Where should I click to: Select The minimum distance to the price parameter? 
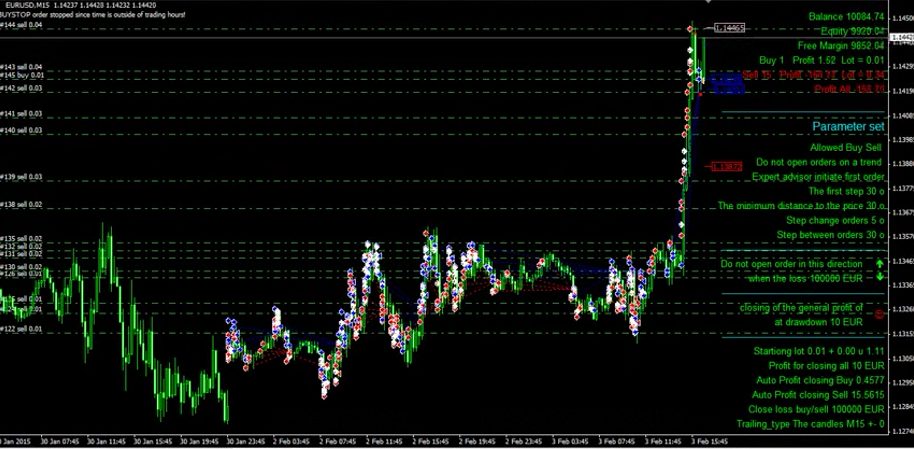(801, 206)
